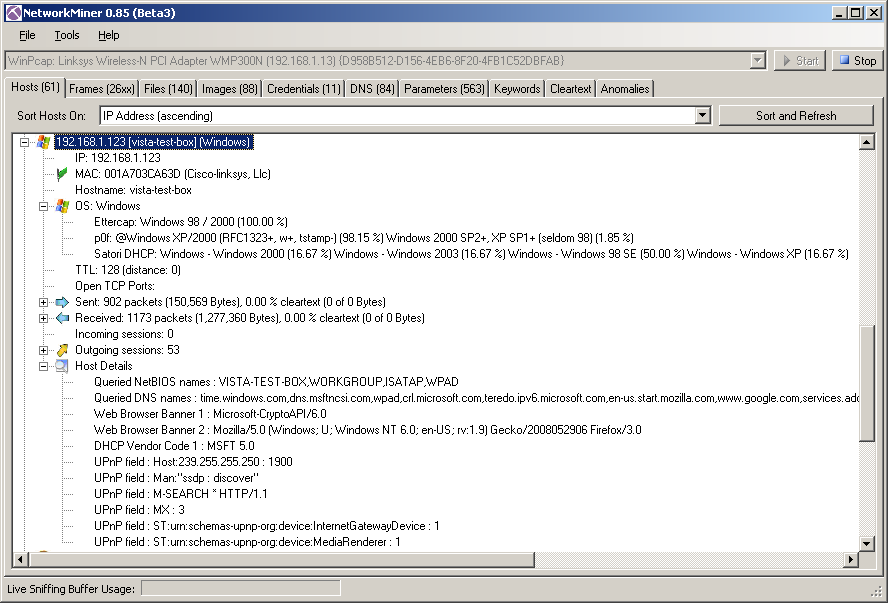The height and width of the screenshot is (603, 888).
Task: Switch to the Hosts (61) tab
Action: click(x=35, y=87)
